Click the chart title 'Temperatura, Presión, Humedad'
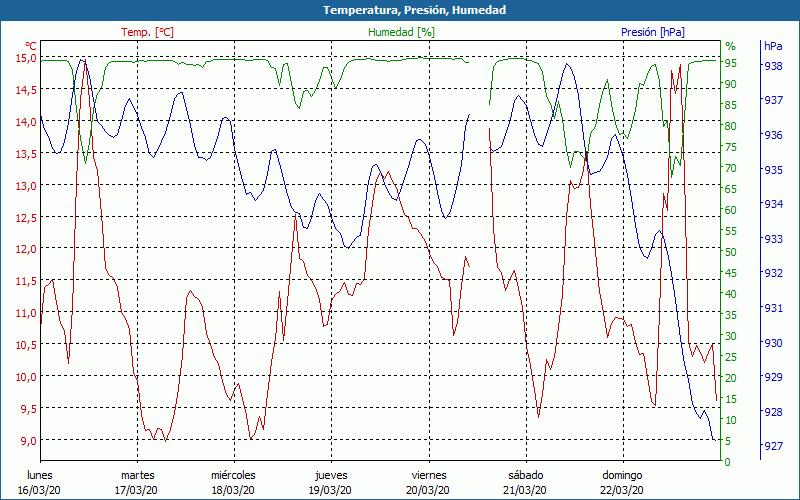This screenshot has height=500, width=800. 414,10
